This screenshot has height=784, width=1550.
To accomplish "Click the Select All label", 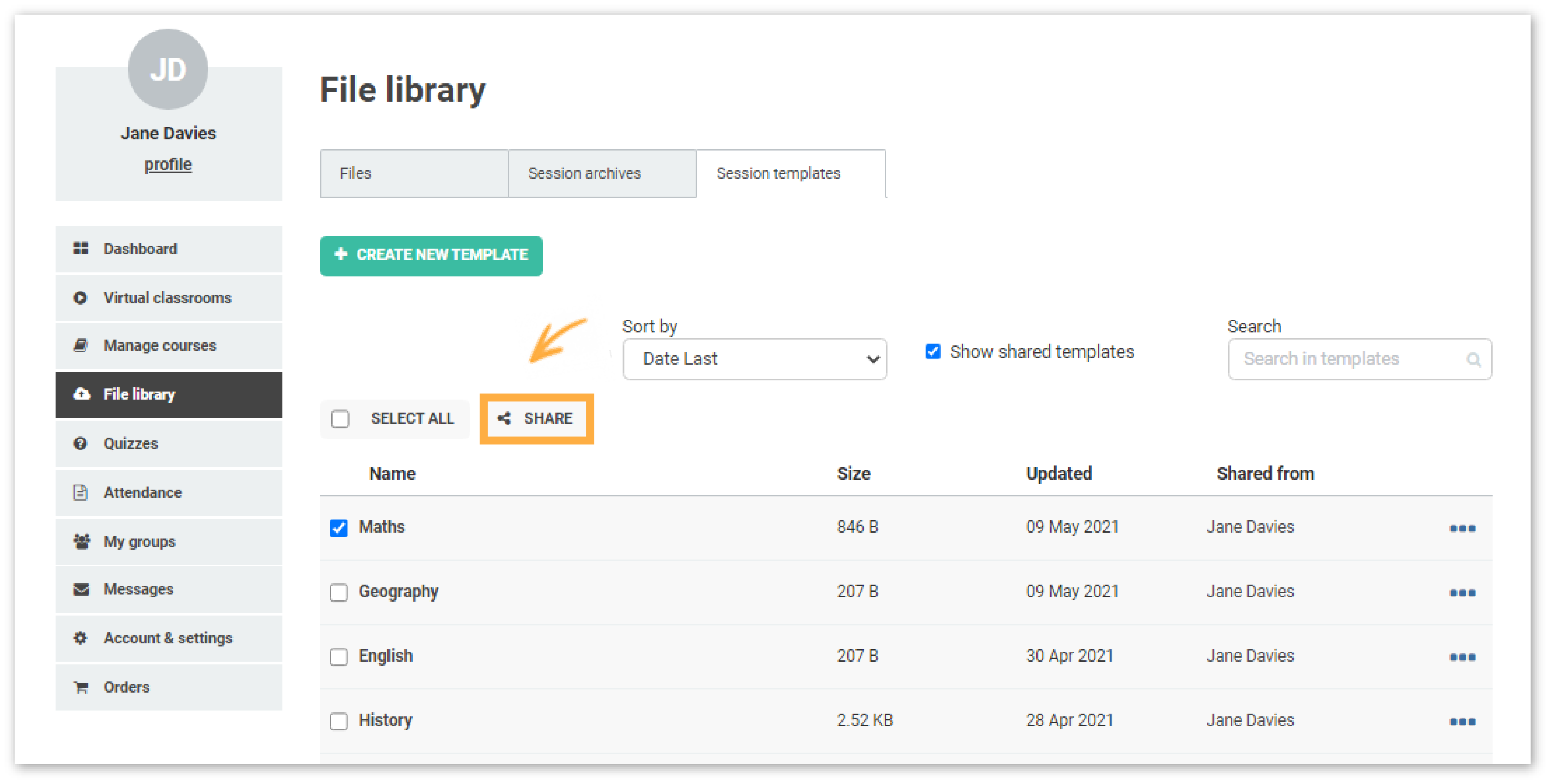I will (412, 418).
